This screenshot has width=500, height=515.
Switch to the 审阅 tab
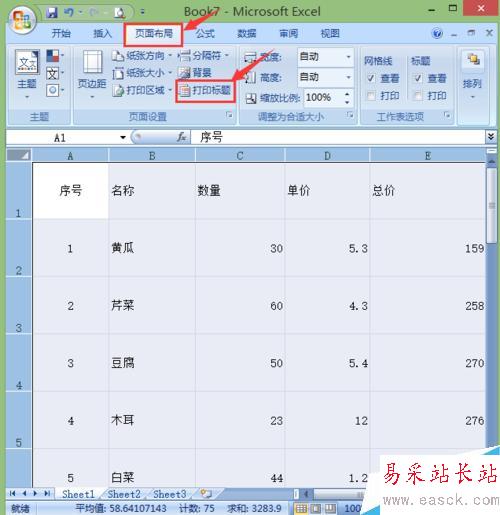click(x=288, y=33)
